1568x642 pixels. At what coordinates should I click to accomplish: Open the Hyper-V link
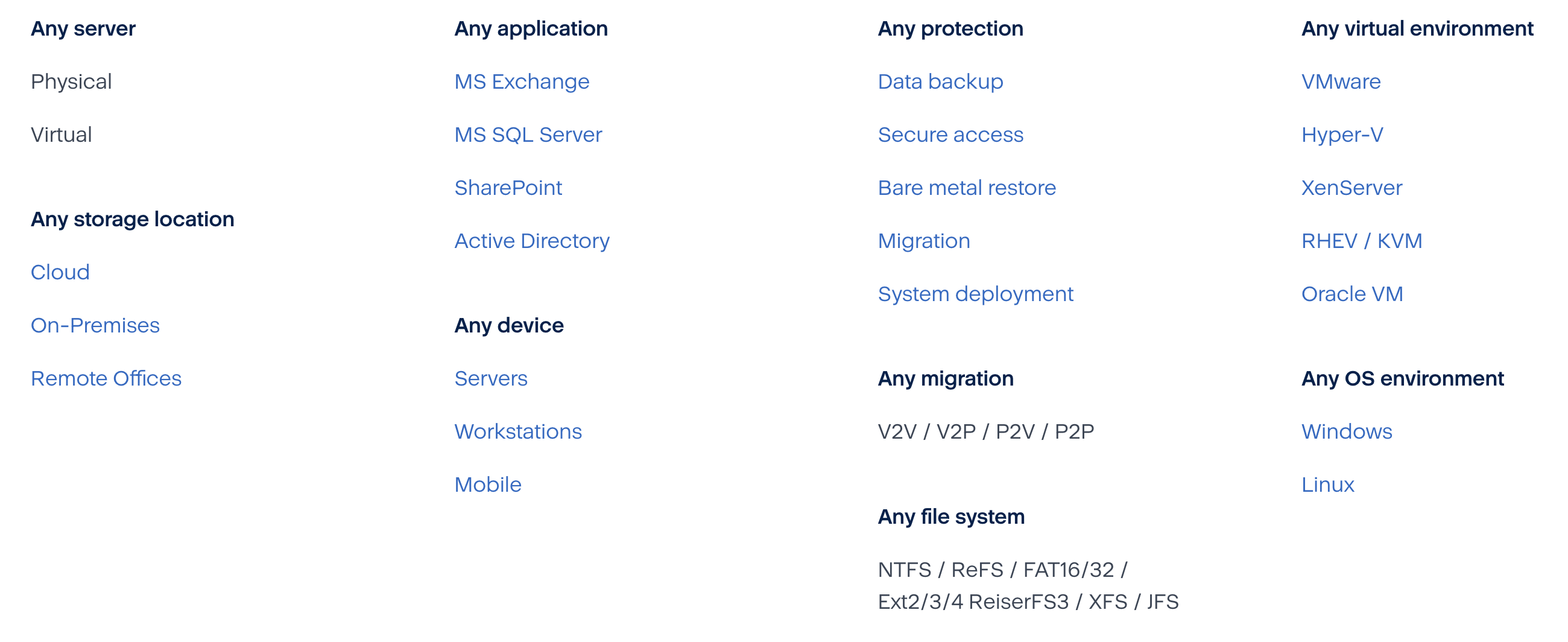(1342, 135)
